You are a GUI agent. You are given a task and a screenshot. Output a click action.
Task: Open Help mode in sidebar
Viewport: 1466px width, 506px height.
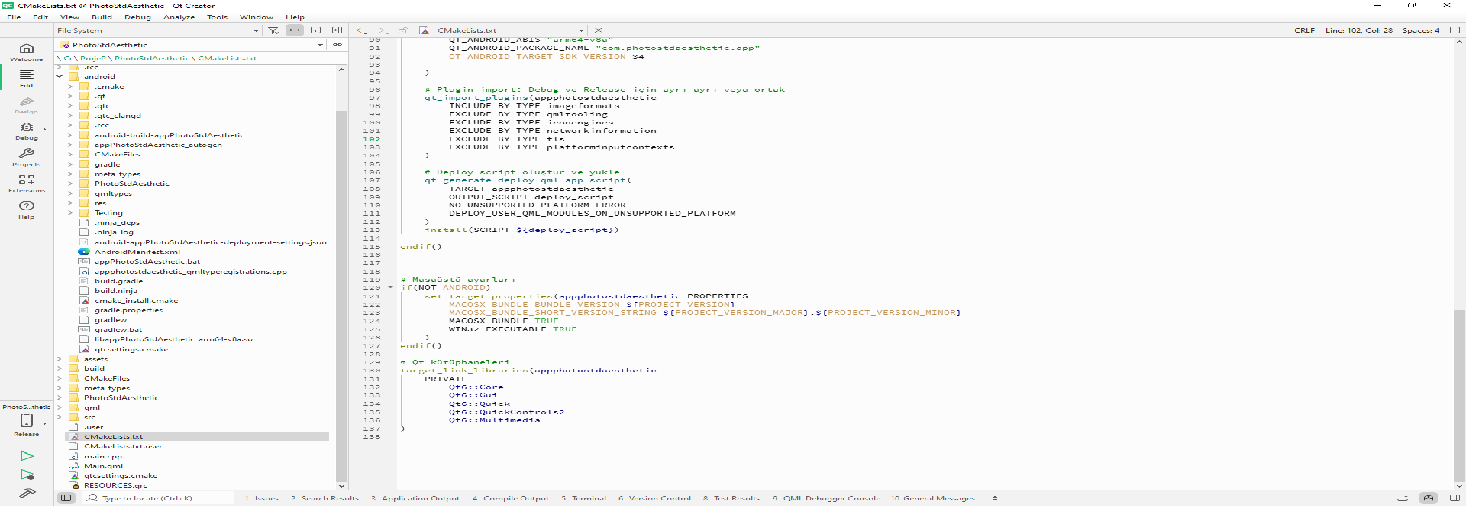pos(27,208)
